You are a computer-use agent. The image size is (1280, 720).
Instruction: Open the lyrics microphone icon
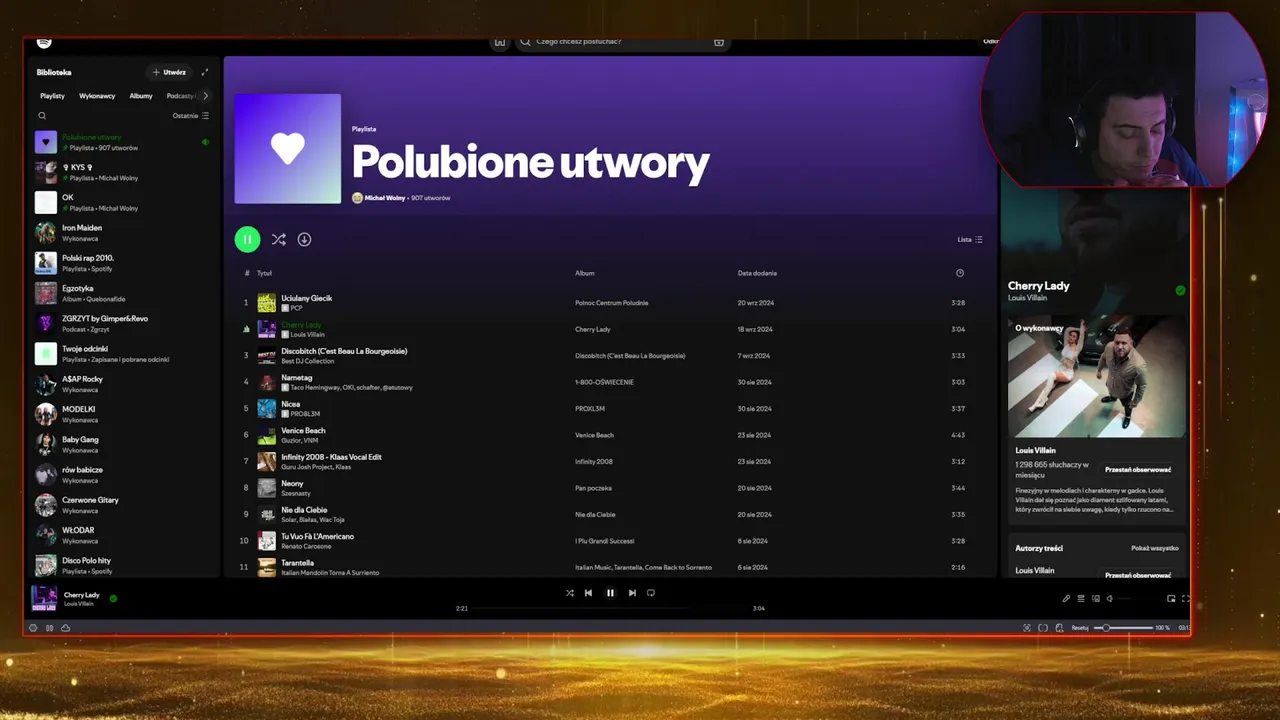point(1066,599)
